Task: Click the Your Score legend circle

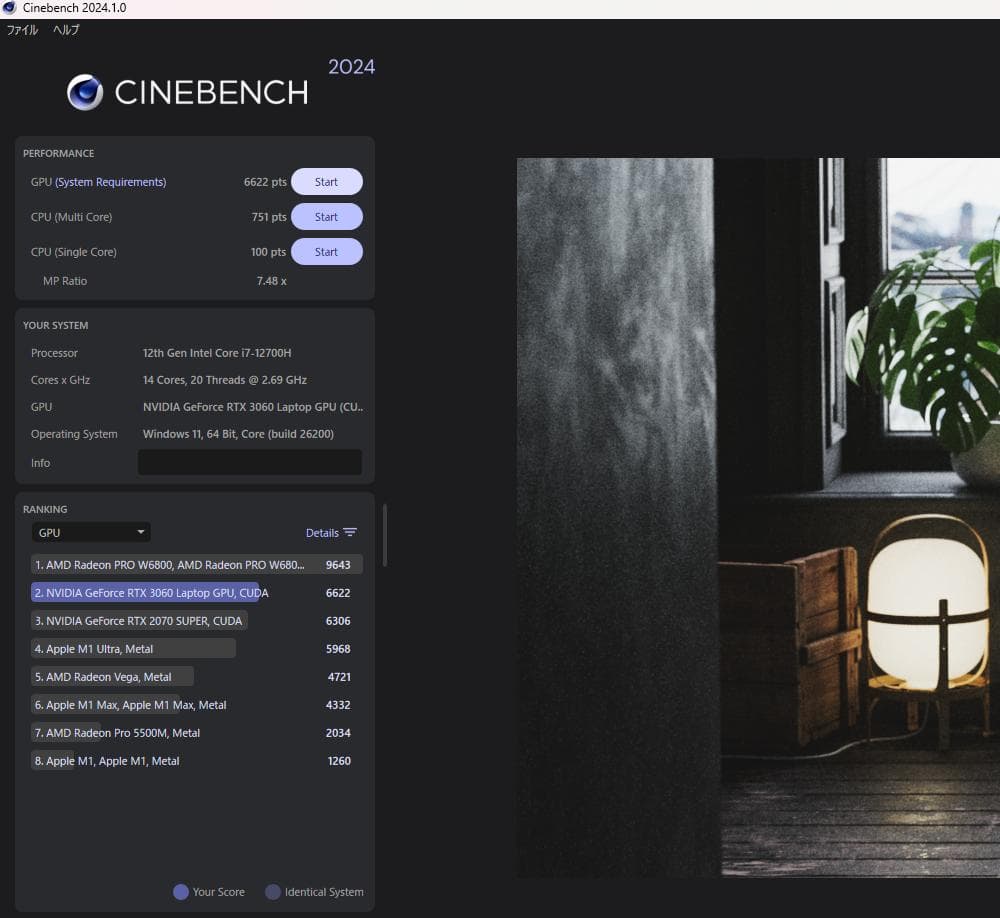Action: pos(181,892)
